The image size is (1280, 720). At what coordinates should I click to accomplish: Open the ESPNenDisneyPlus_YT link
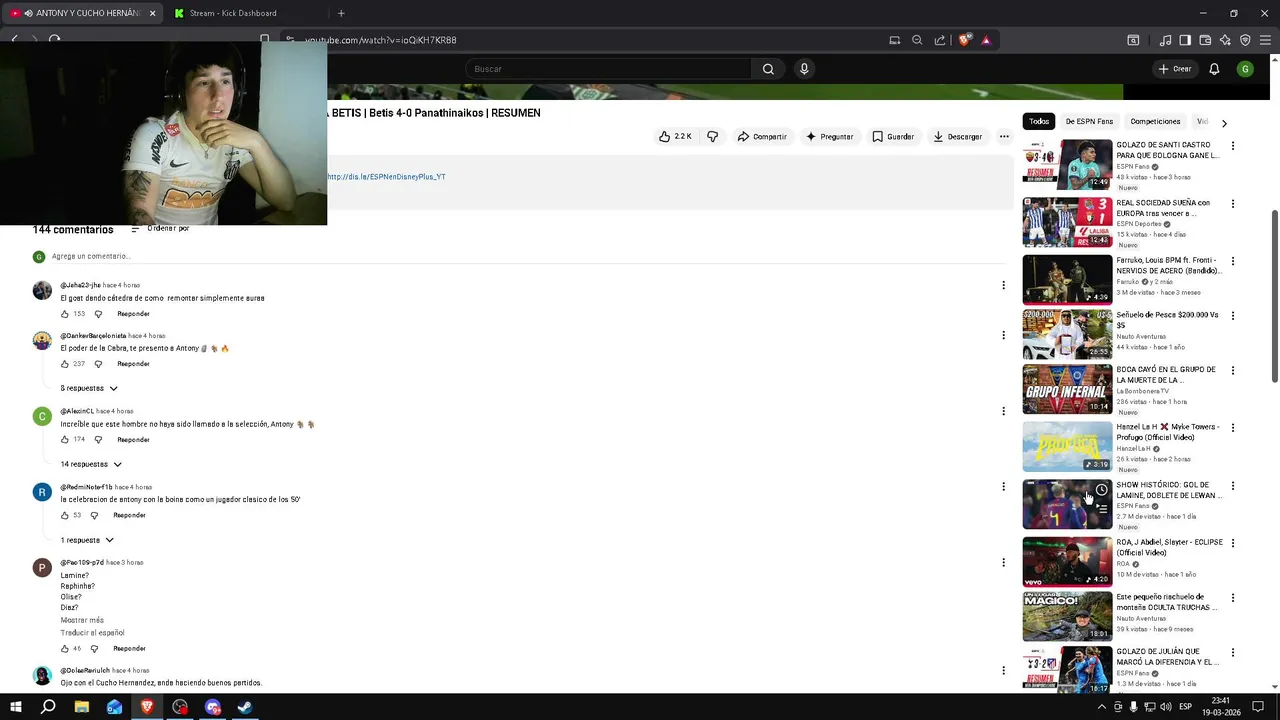[386, 177]
